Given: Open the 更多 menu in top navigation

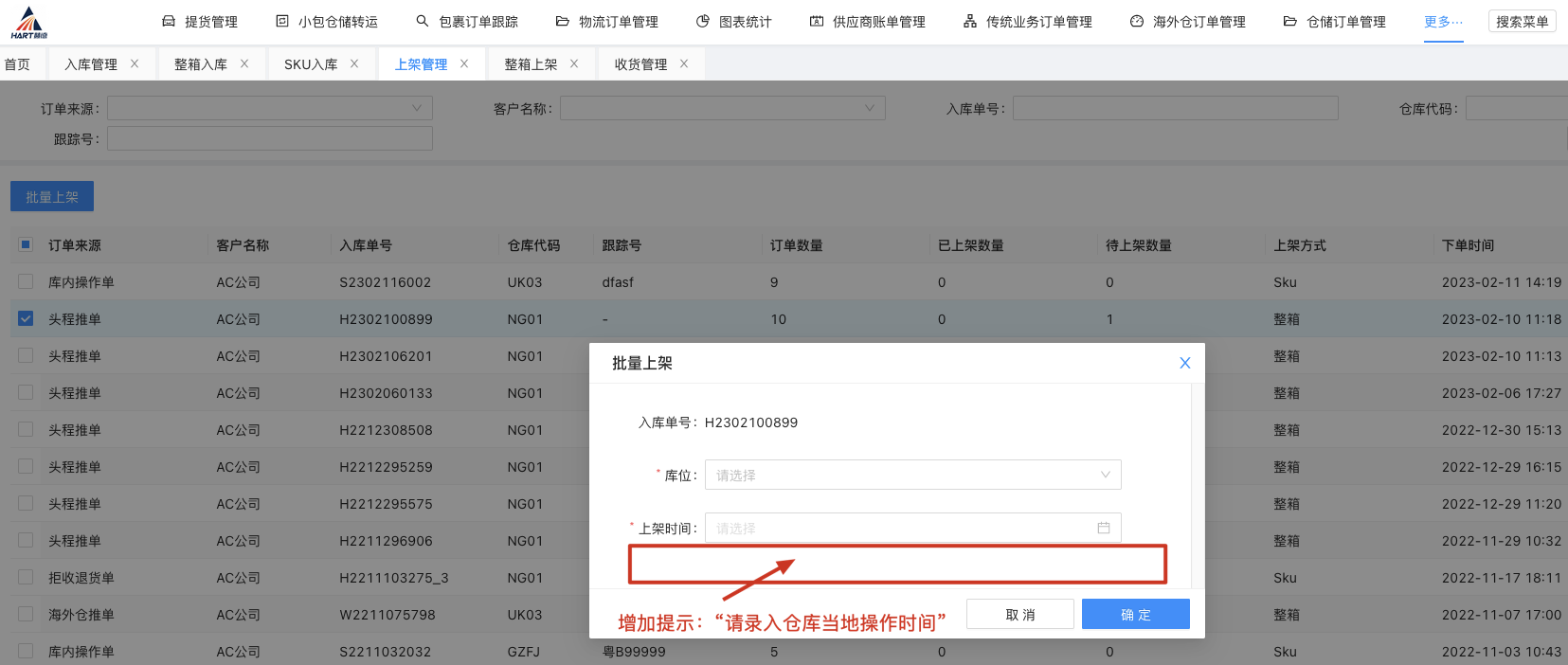Looking at the screenshot, I should [1443, 22].
